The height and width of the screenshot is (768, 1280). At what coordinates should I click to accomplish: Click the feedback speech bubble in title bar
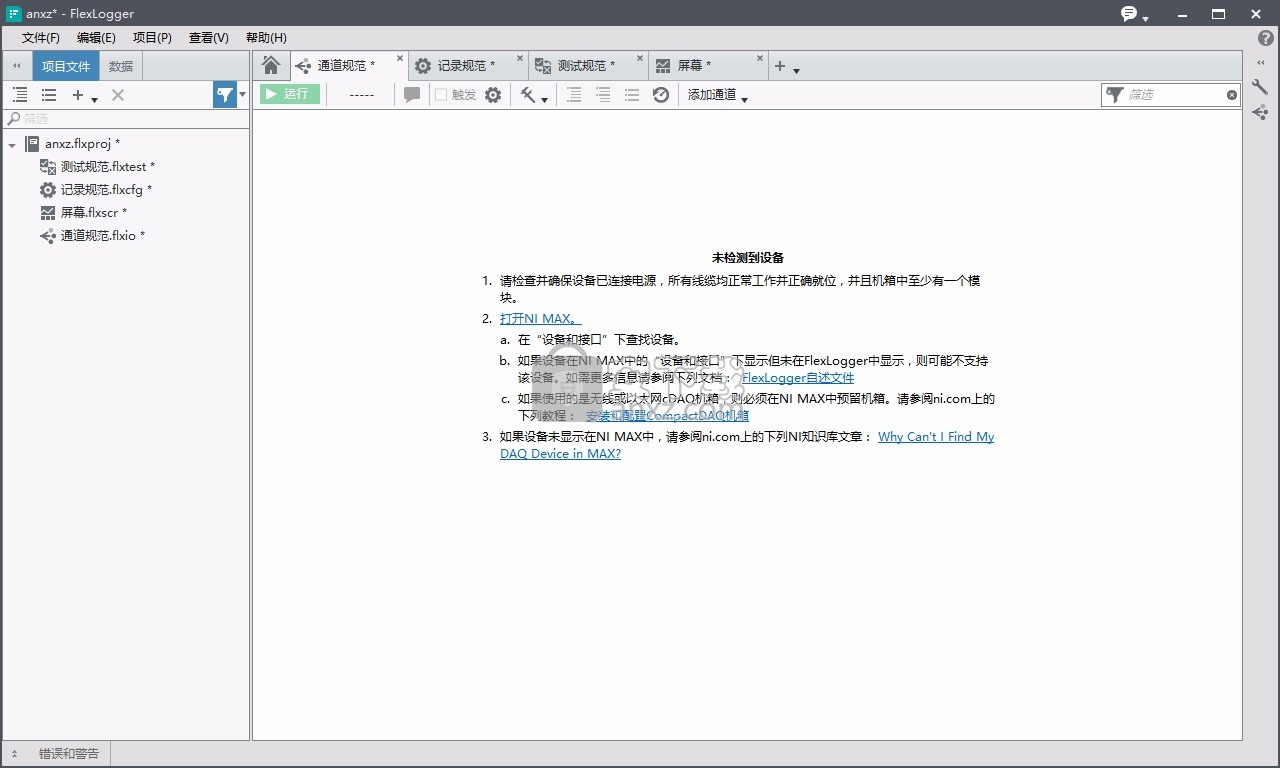point(1130,14)
